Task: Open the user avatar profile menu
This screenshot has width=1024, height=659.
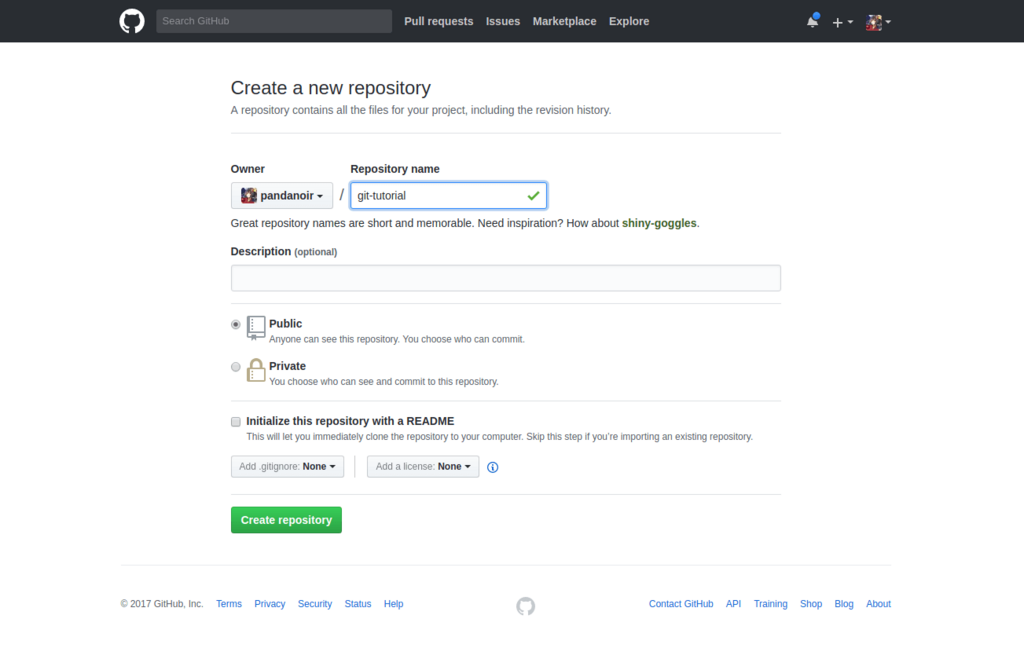Action: click(x=878, y=22)
